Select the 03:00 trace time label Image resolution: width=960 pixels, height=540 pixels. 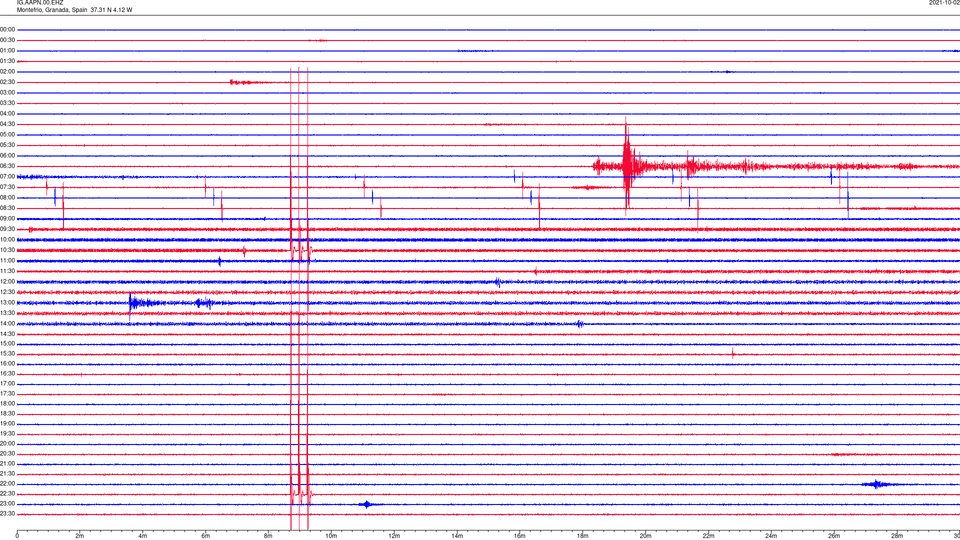pos(8,92)
